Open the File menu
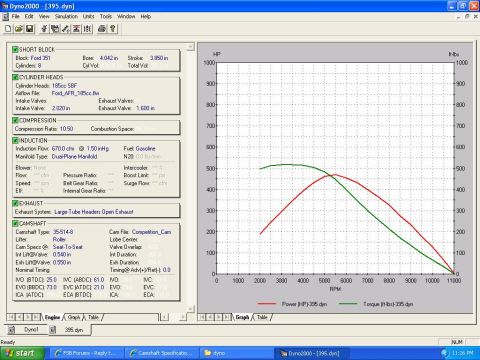The image size is (480, 360). tap(16, 16)
